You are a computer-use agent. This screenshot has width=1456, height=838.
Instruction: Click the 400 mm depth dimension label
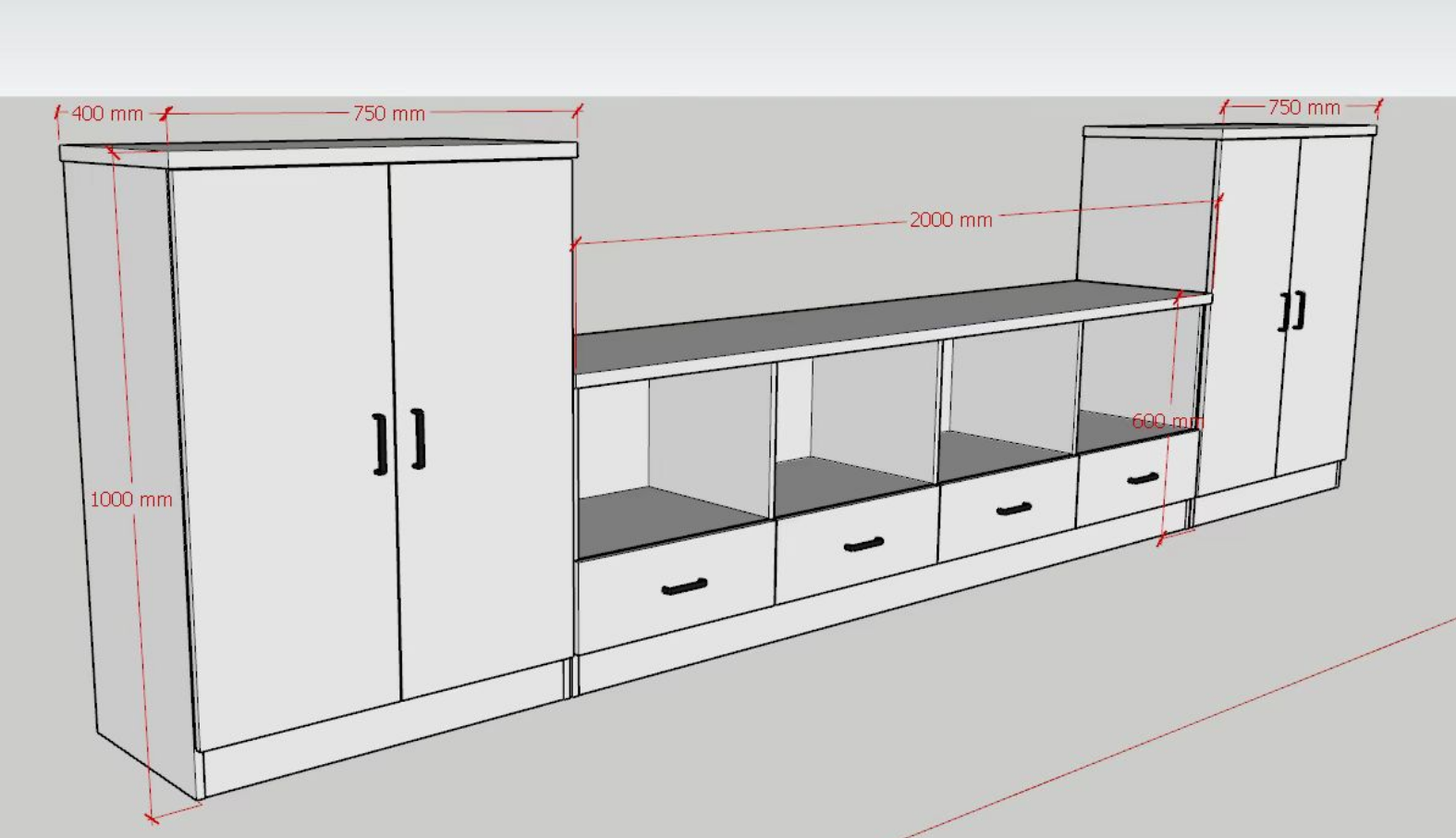107,114
